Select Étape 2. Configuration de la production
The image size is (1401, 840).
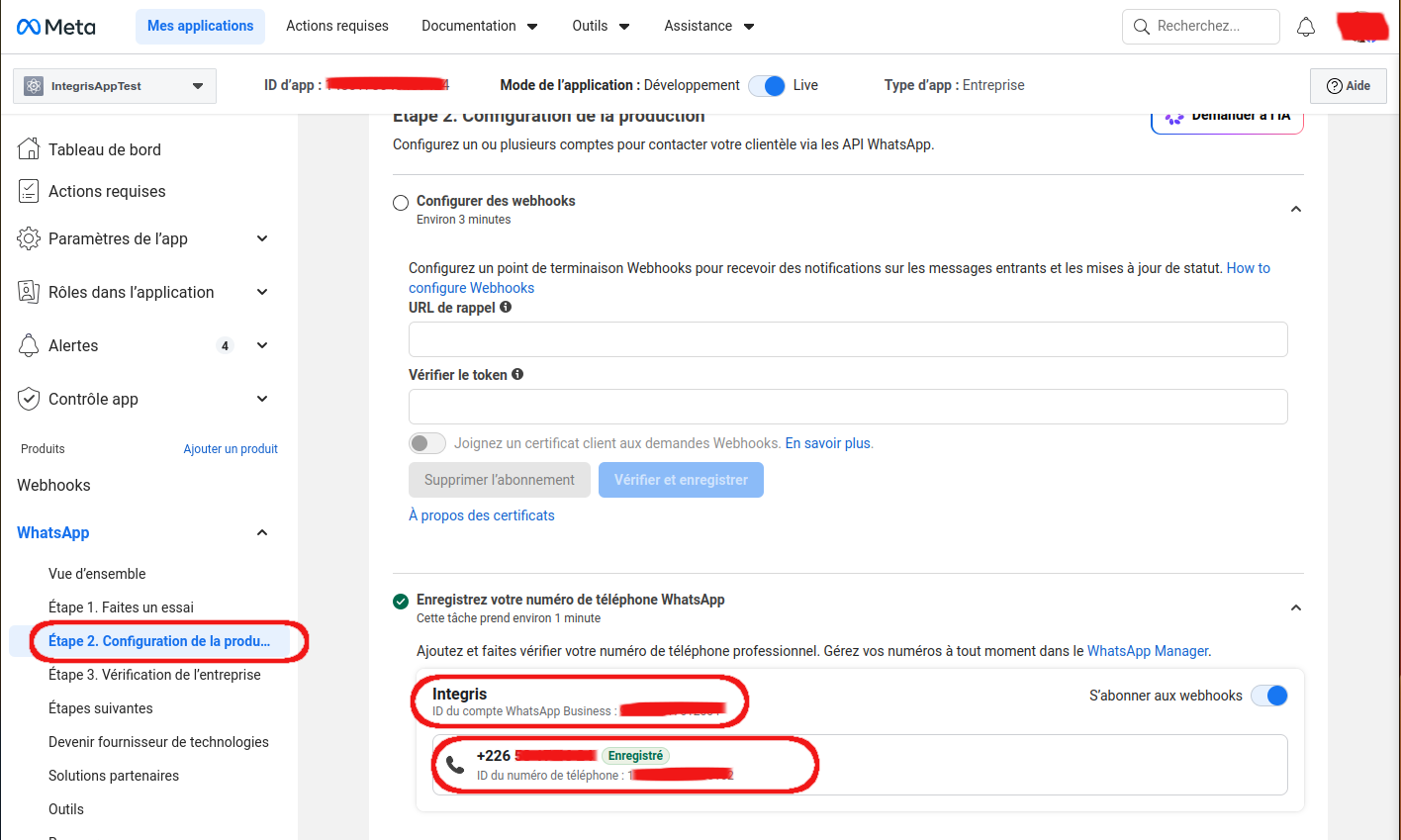point(159,641)
